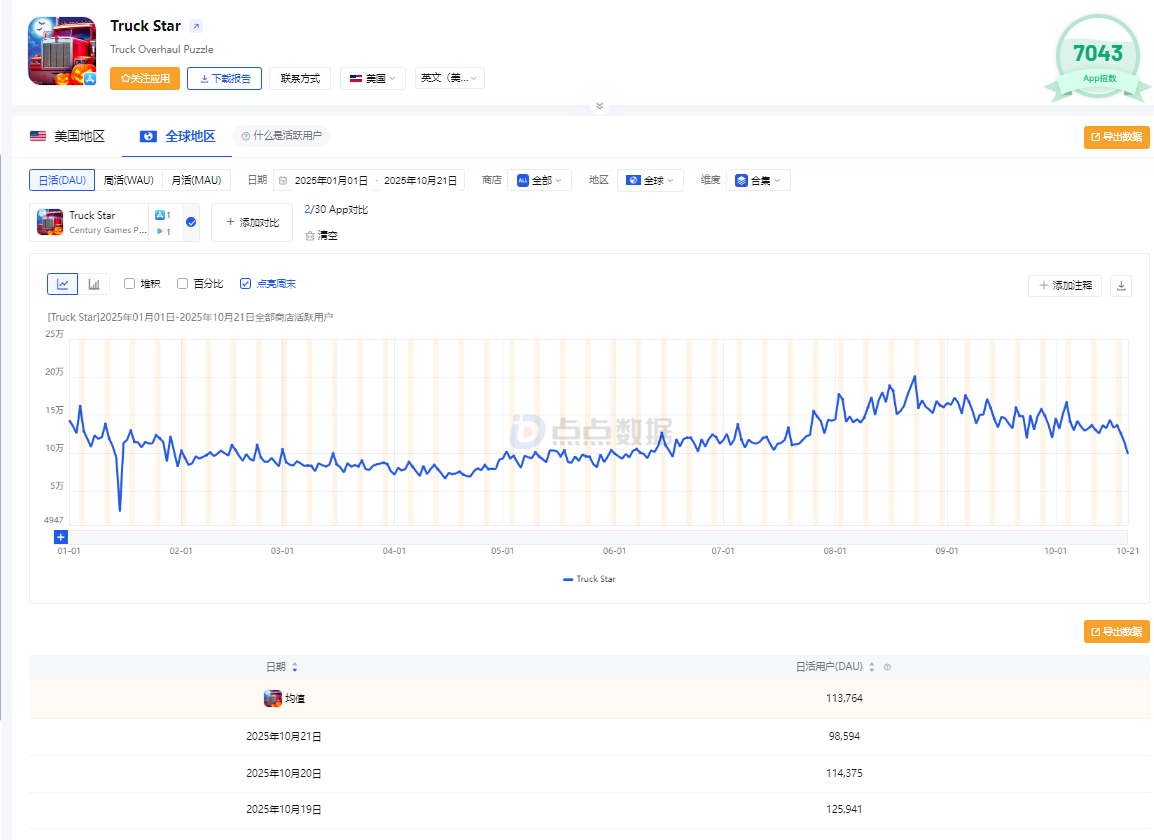Click the chart download icon
The height and width of the screenshot is (840, 1154).
click(1121, 286)
